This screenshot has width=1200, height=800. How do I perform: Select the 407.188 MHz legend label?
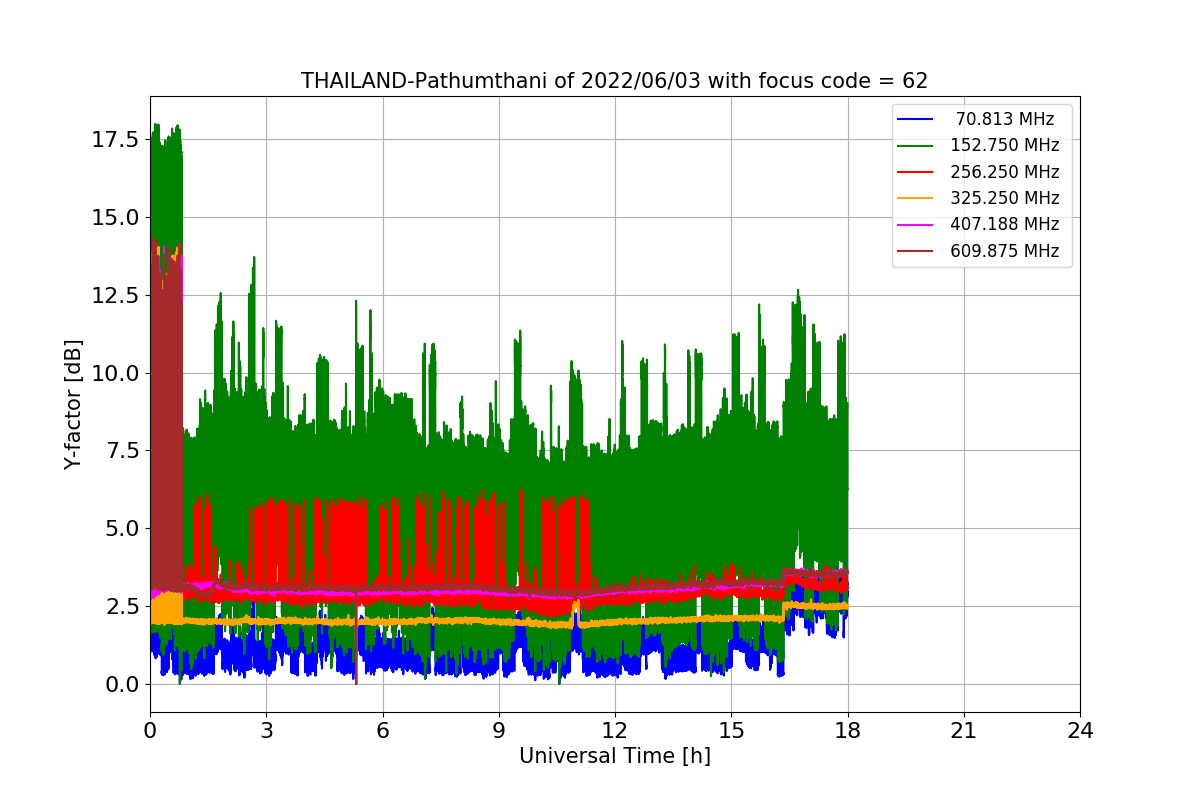coord(1005,224)
